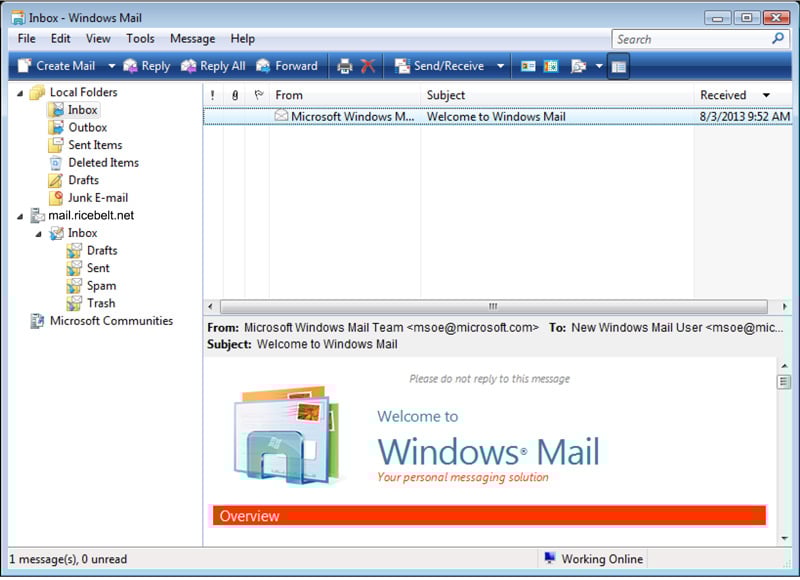Screen dimensions: 800x580
Task: Click the Print toolbar icon
Action: point(345,66)
